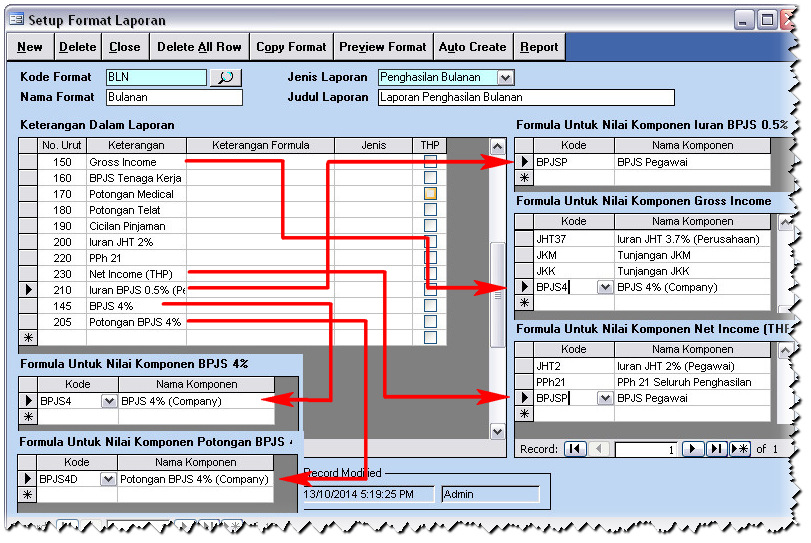Go to last record in navigator
This screenshot has height=543, width=811.
716,449
